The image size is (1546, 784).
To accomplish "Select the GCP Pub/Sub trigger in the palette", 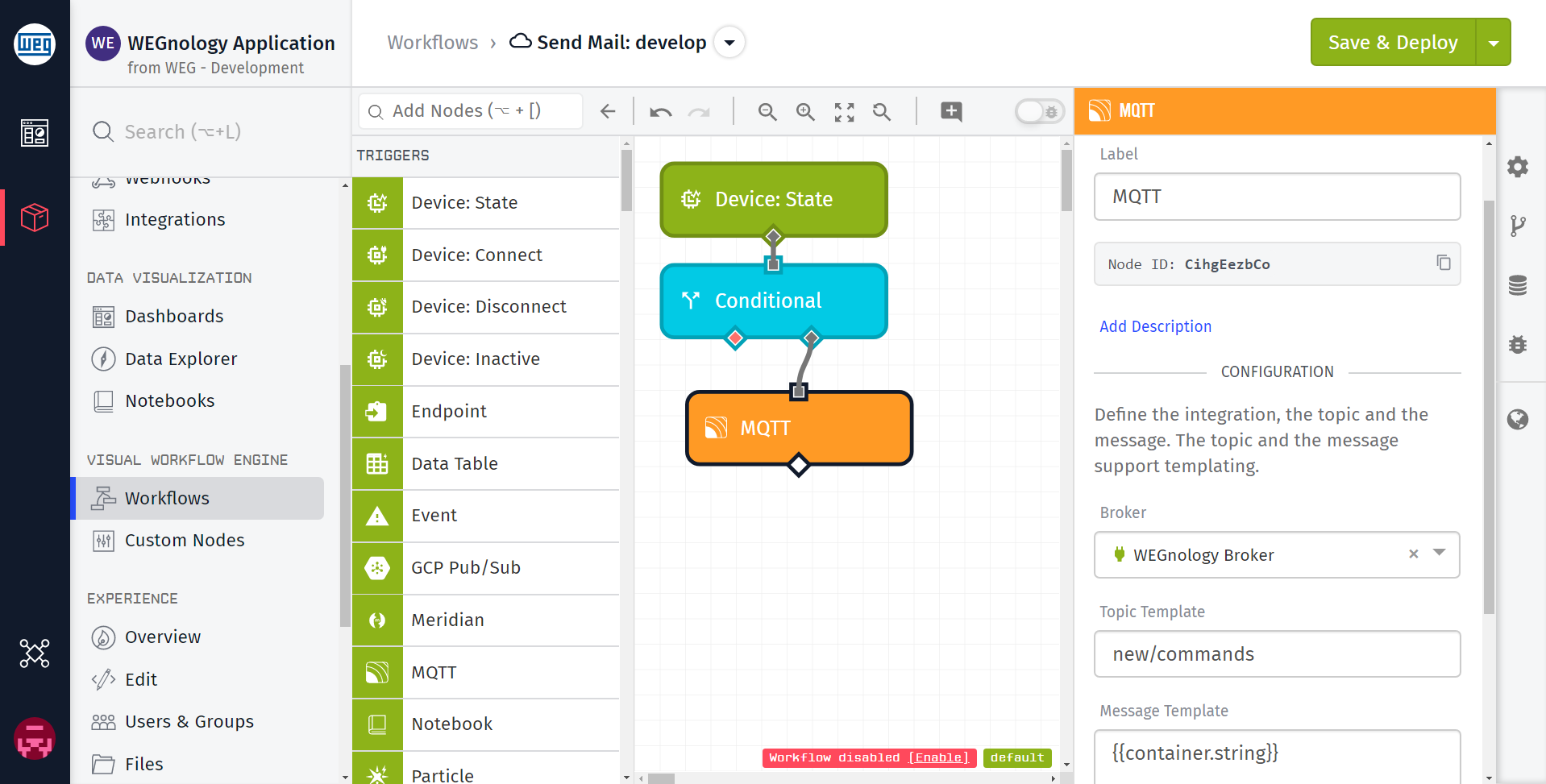I will 486,568.
